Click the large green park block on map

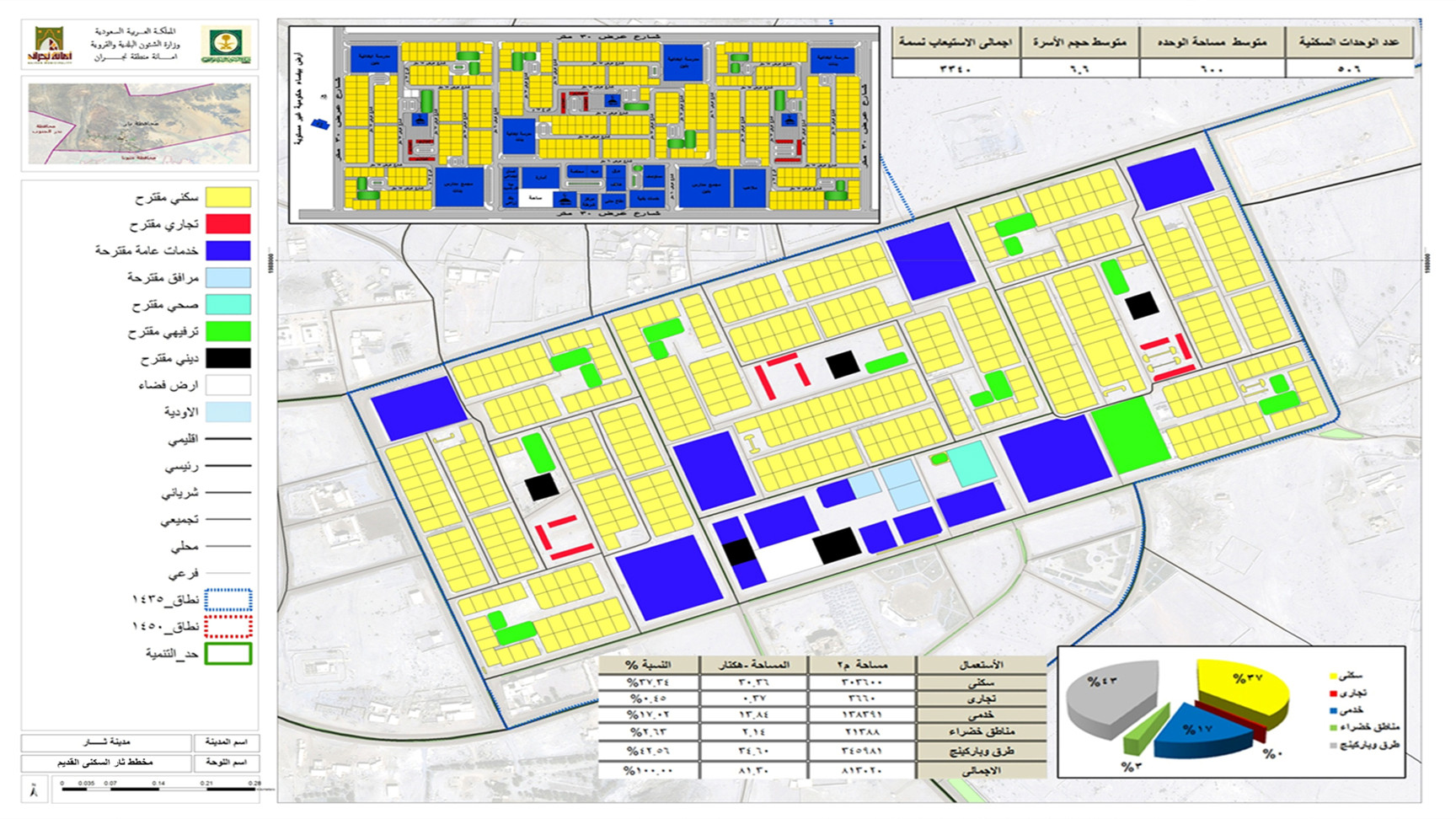[x=1130, y=436]
